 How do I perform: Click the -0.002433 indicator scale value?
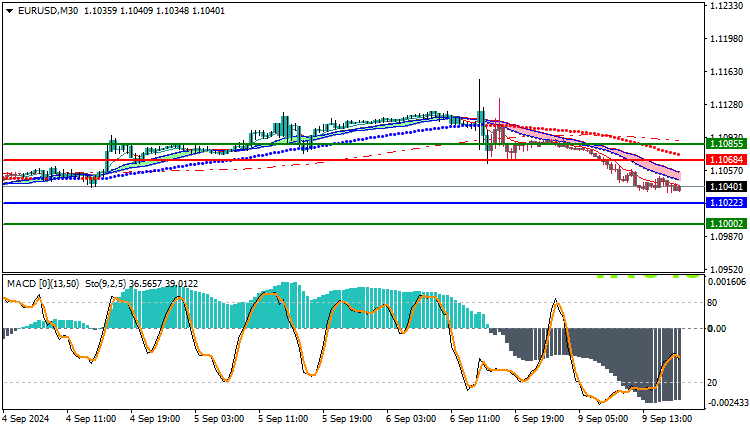click(727, 403)
